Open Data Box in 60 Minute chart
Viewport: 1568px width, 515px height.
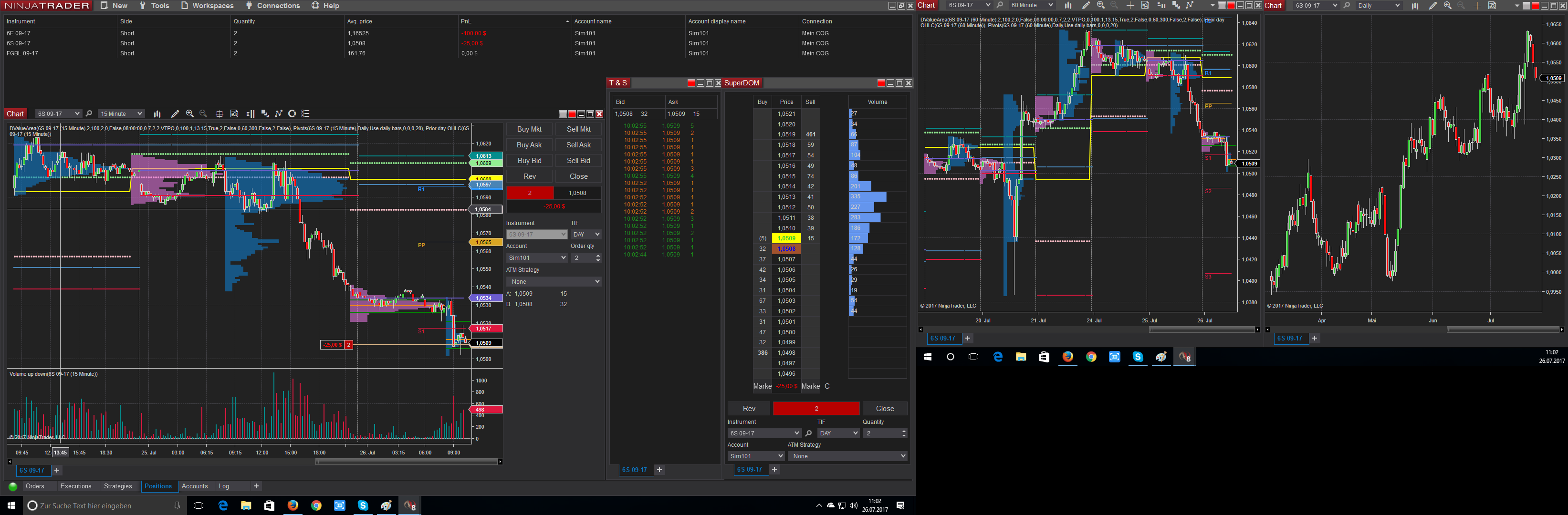[x=1145, y=5]
